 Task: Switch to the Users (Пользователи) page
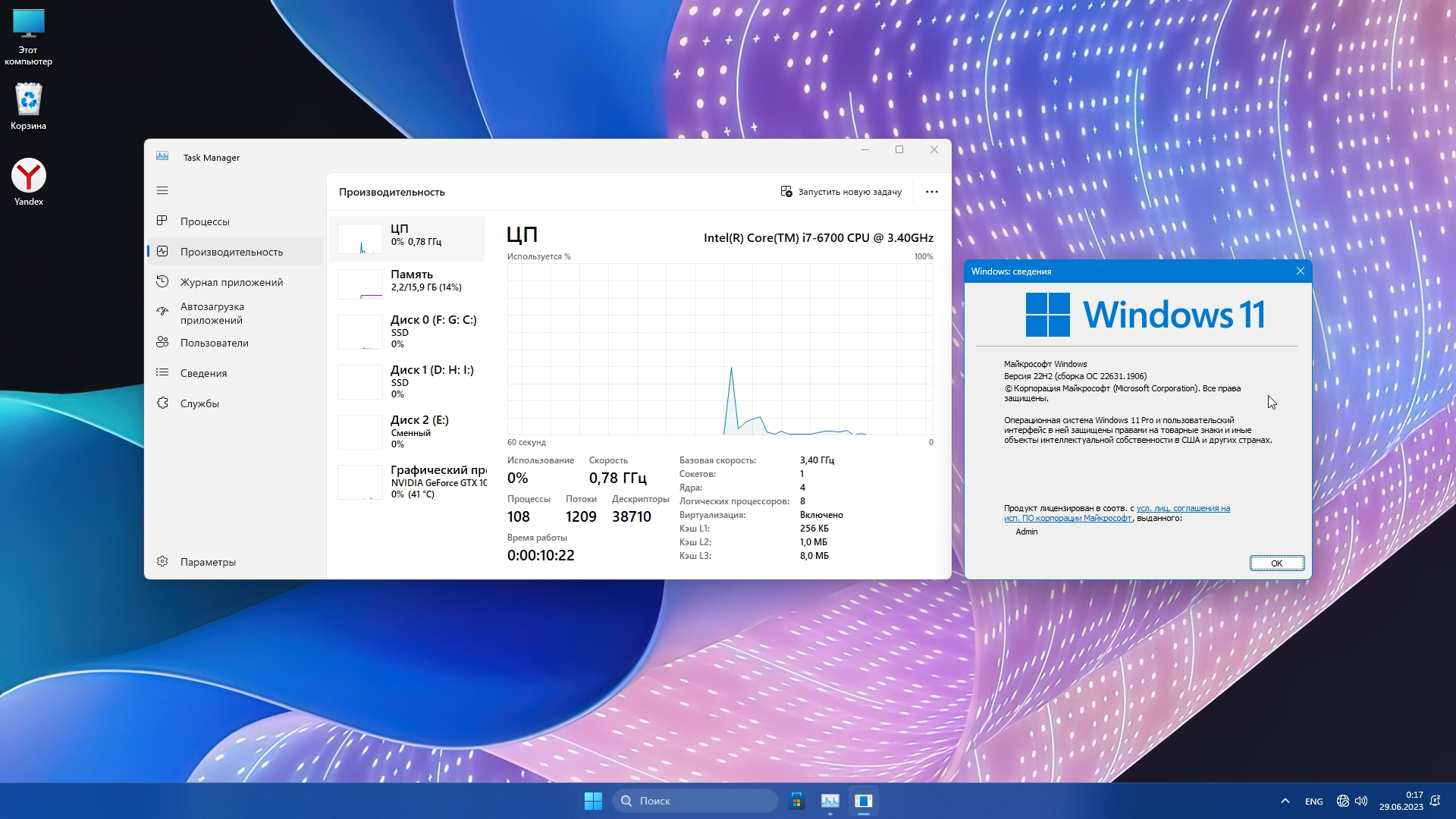[214, 343]
